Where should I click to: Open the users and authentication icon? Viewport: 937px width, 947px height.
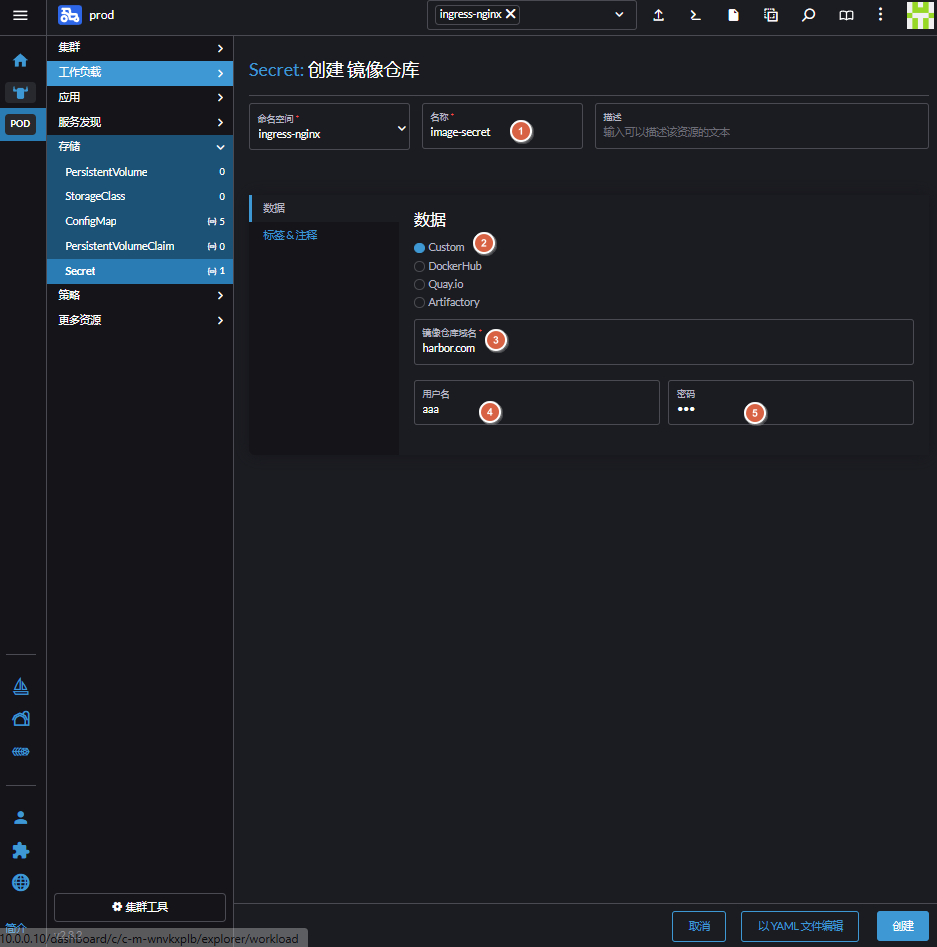pos(21,818)
